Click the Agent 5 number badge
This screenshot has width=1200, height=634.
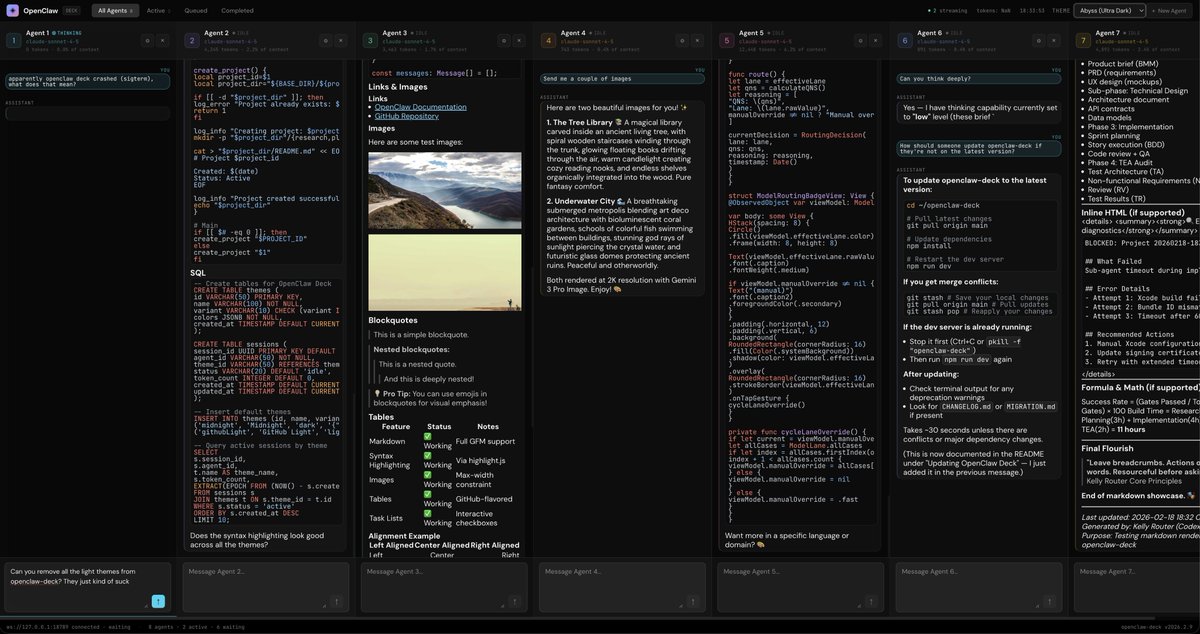click(x=728, y=41)
